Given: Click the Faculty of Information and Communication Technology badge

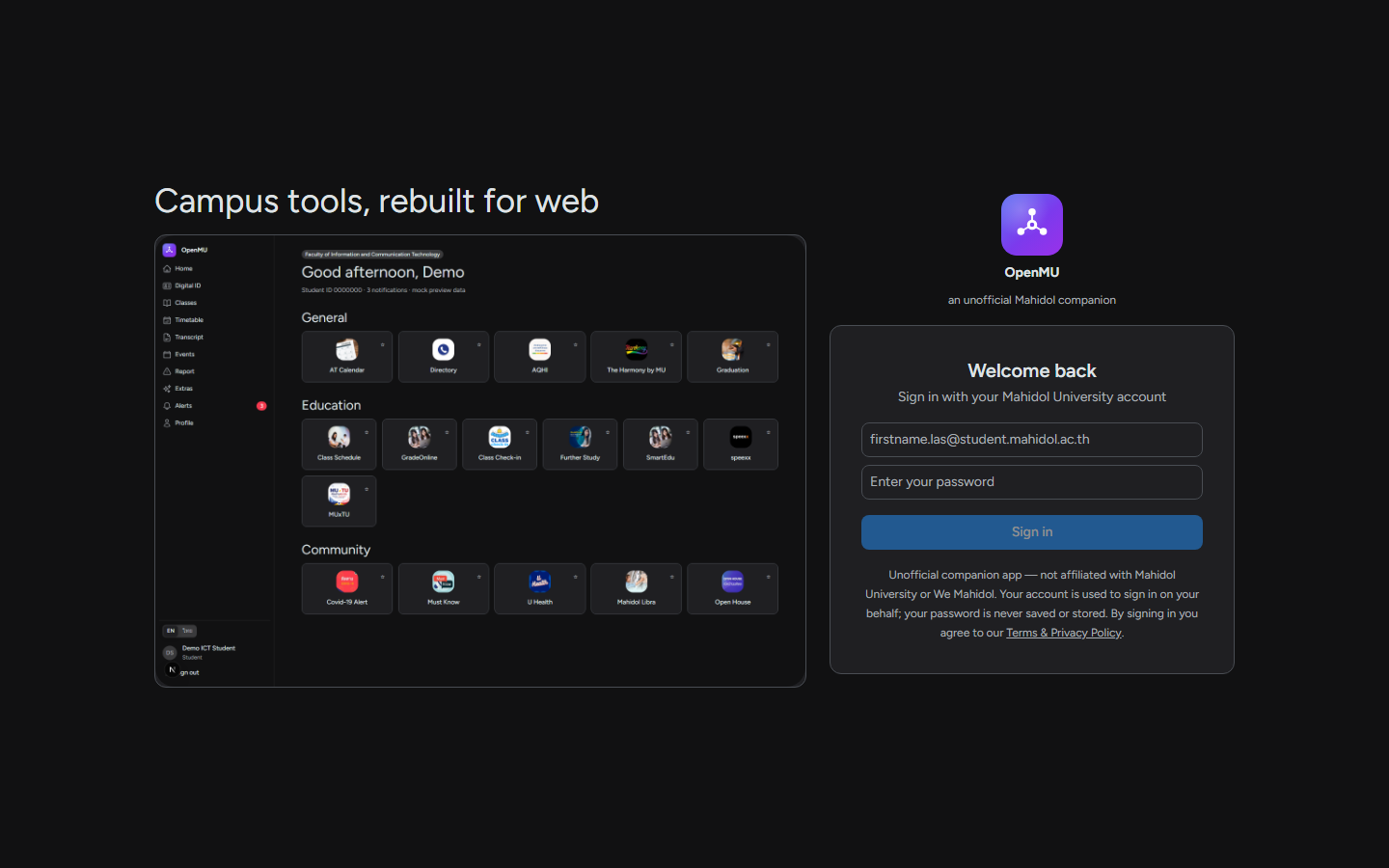Looking at the screenshot, I should [372, 255].
